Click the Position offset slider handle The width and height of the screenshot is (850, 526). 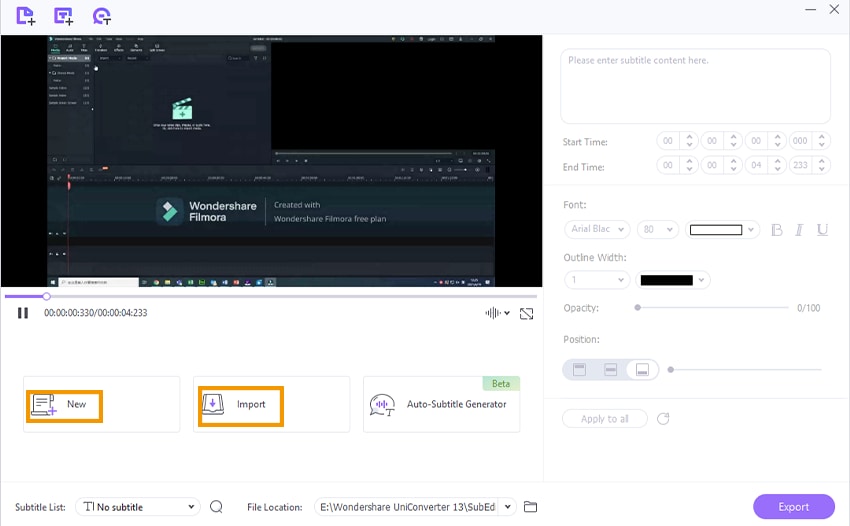point(671,370)
